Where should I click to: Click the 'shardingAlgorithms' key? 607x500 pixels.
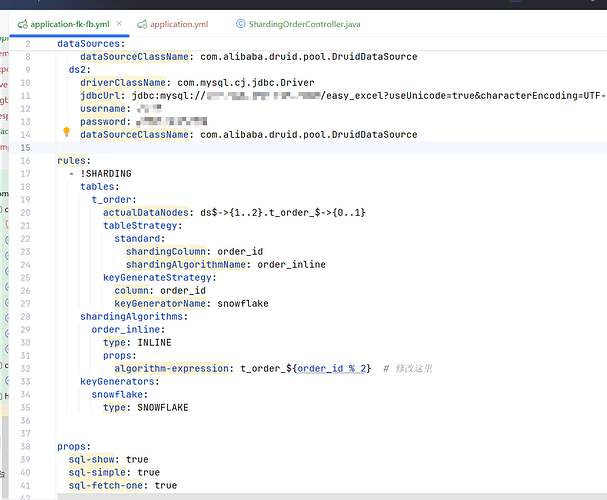tap(131, 317)
